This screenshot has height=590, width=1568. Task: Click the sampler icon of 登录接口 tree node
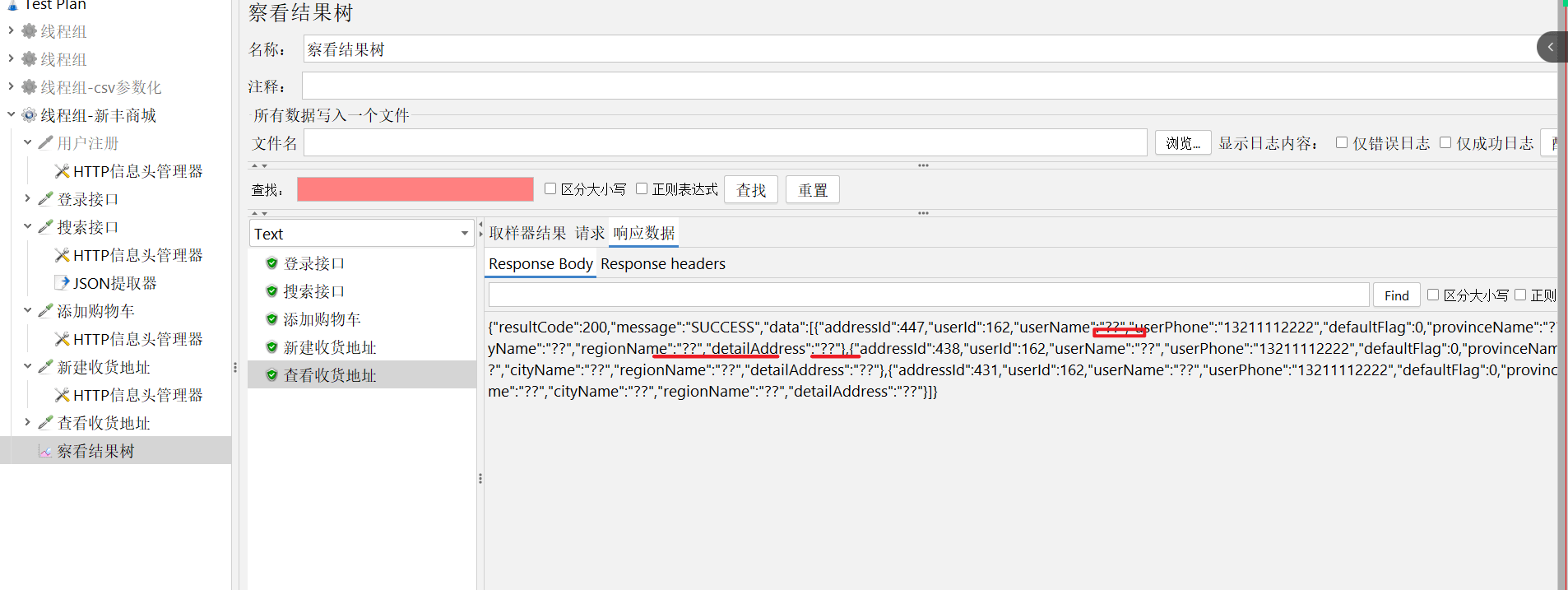pyautogui.click(x=46, y=199)
